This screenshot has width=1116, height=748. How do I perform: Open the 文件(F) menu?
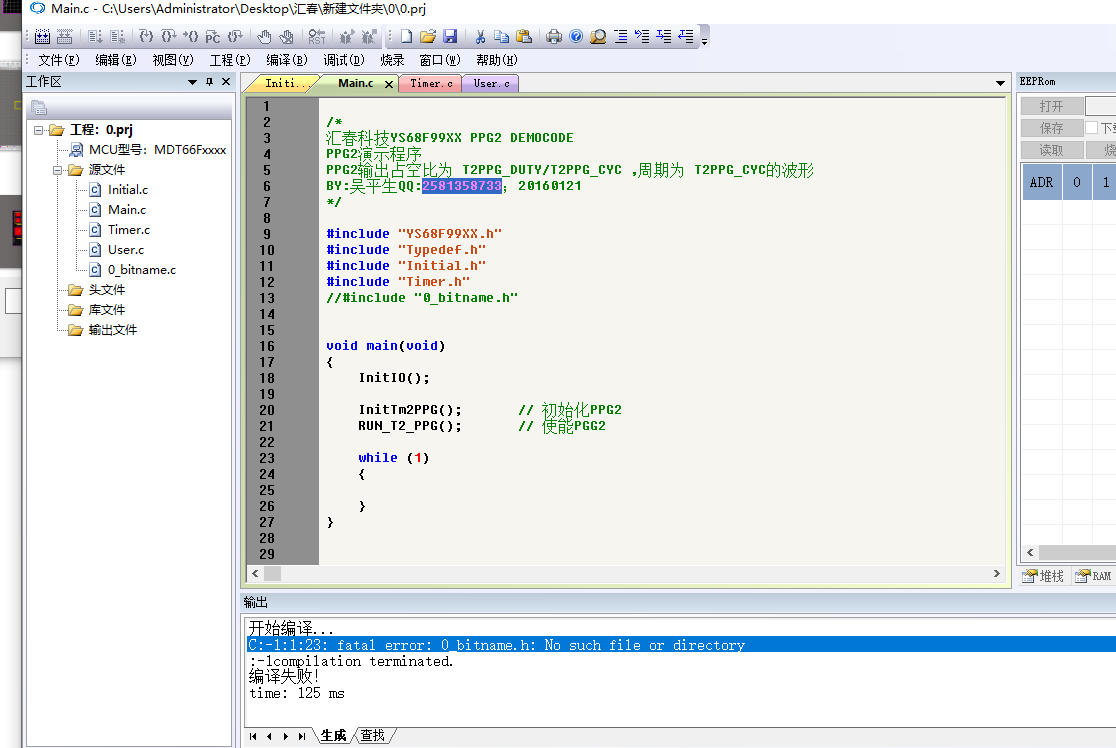point(58,60)
